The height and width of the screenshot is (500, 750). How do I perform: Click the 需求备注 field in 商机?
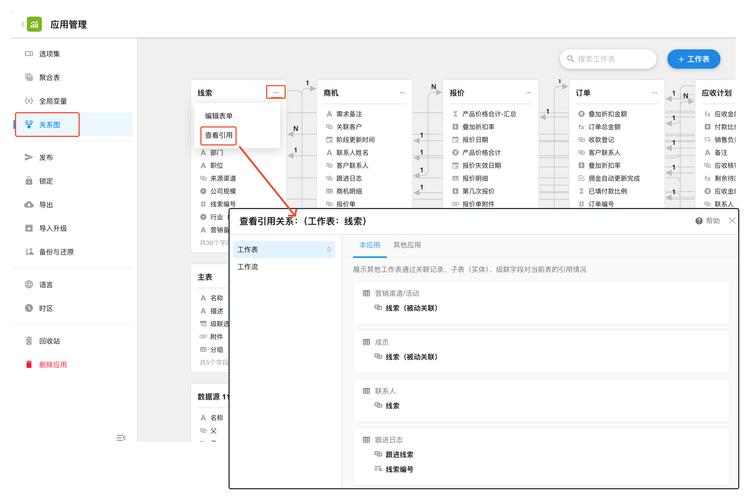[x=349, y=114]
